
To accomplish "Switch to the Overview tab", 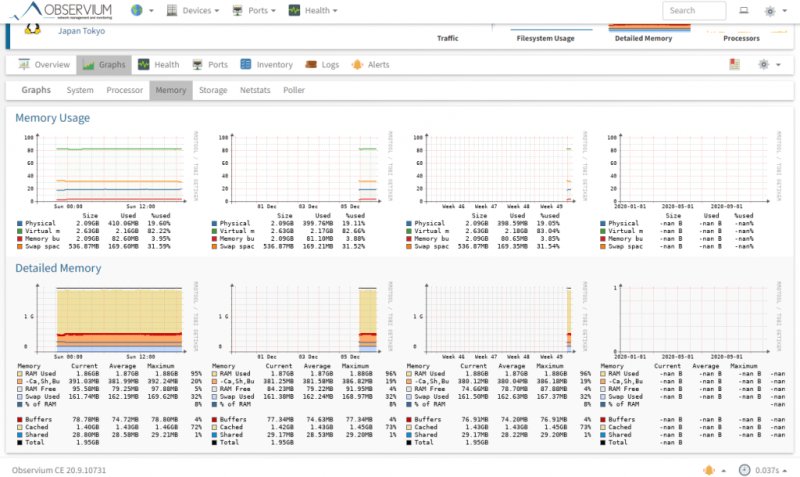I will [x=44, y=65].
